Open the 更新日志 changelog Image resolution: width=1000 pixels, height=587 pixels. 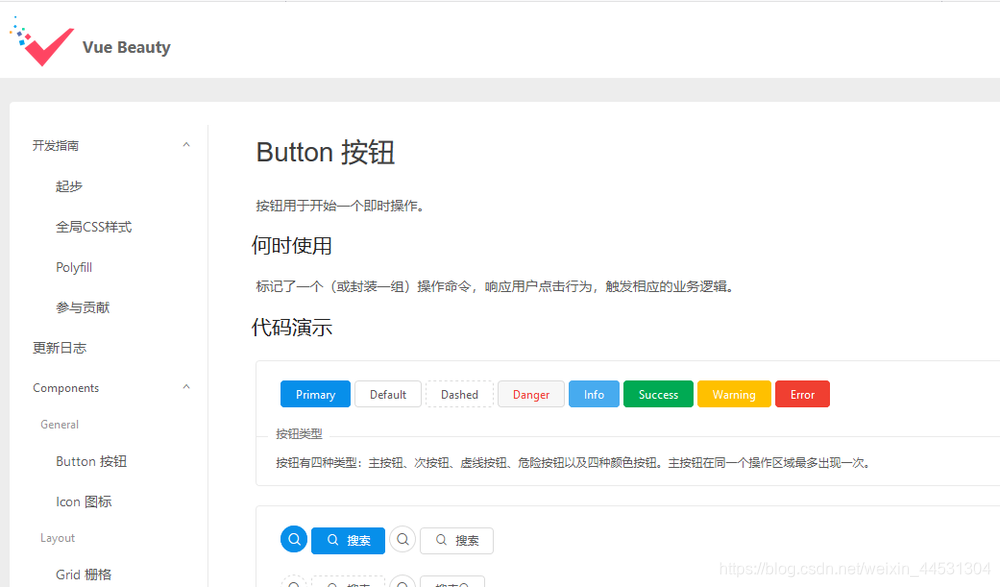pos(61,348)
